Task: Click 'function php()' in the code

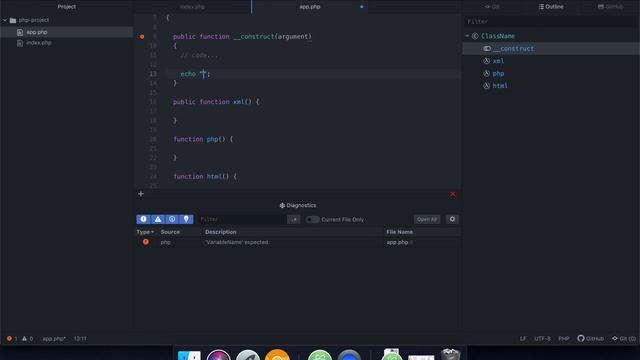Action: coord(199,139)
